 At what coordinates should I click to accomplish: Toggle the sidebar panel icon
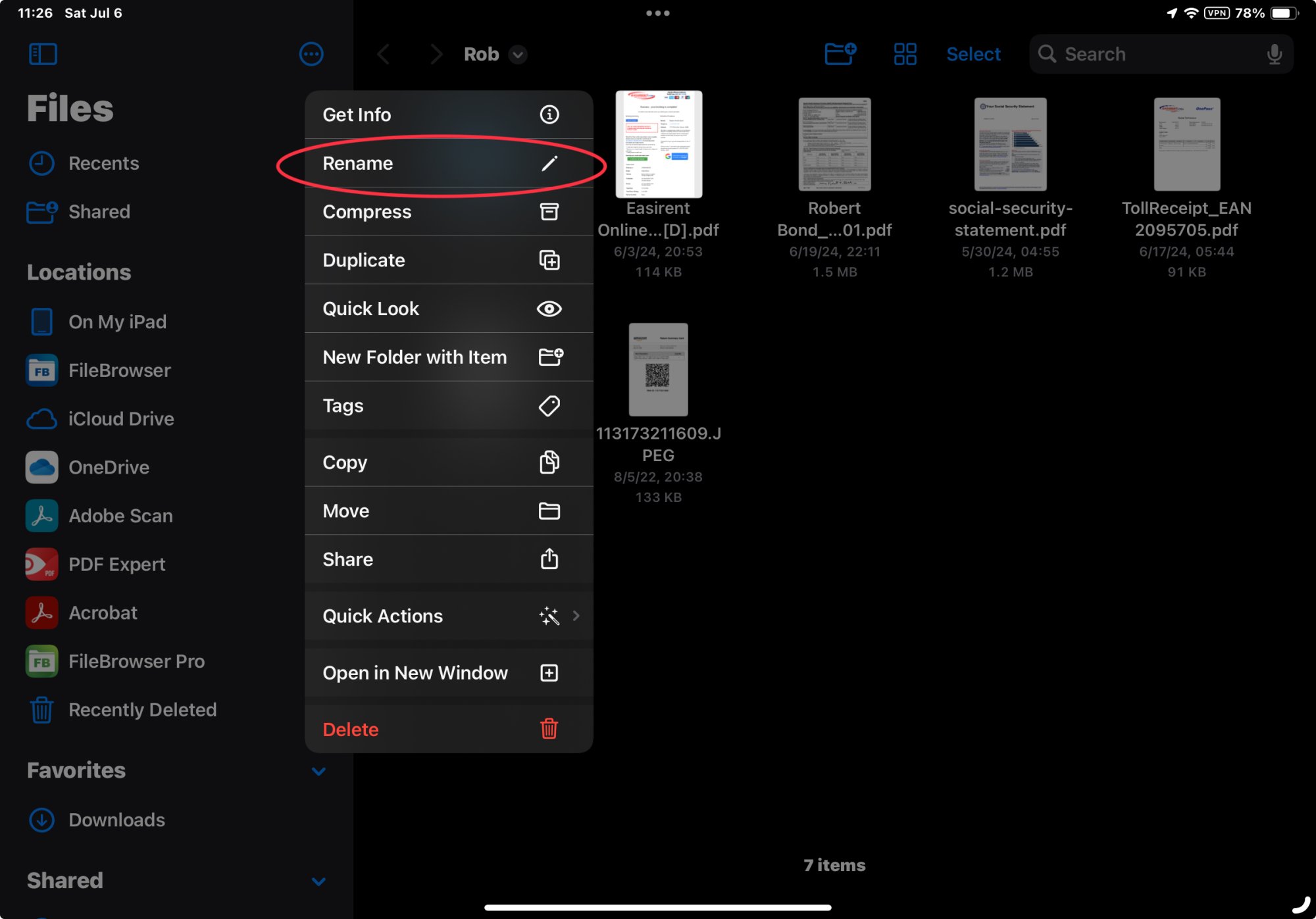click(43, 54)
